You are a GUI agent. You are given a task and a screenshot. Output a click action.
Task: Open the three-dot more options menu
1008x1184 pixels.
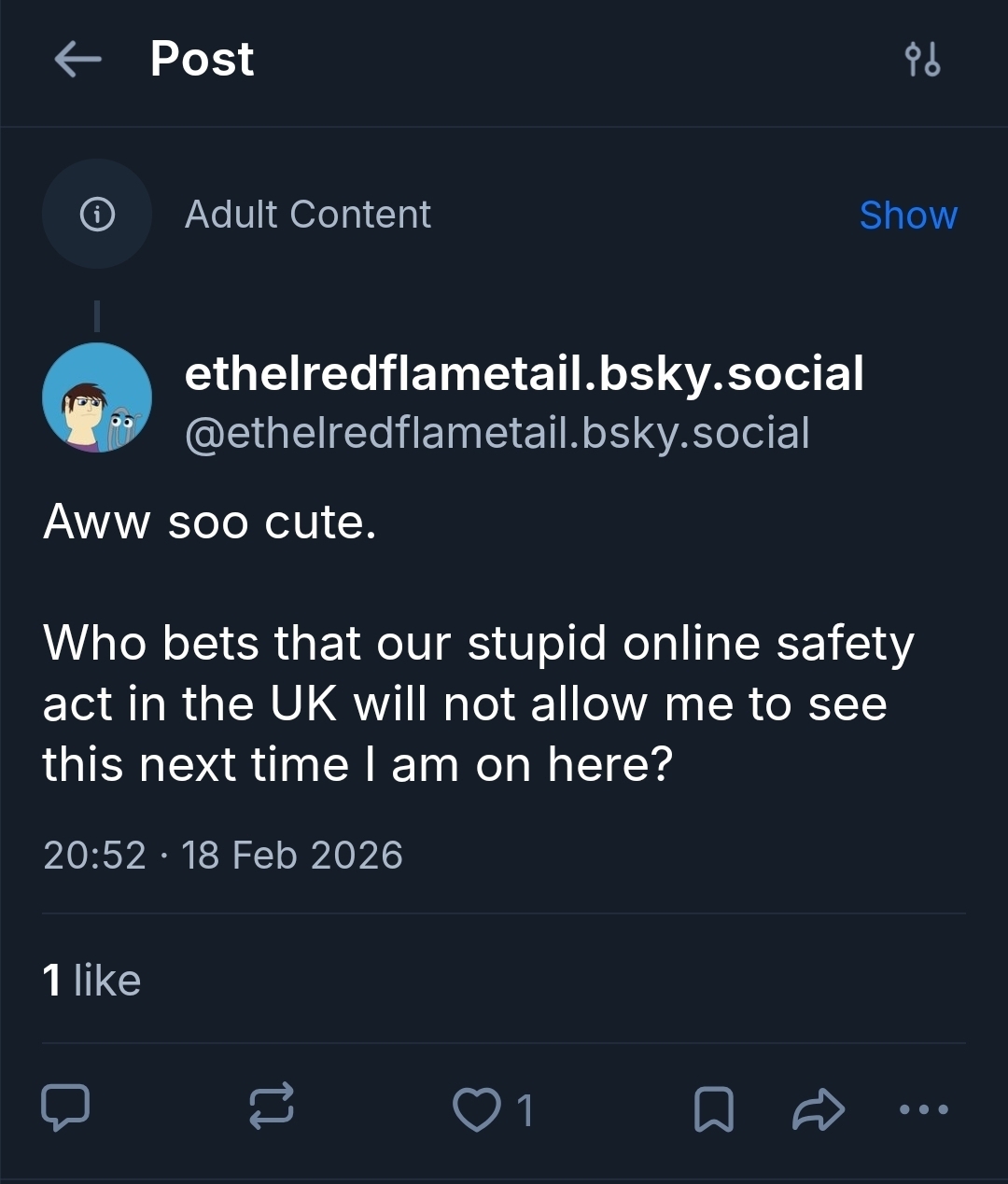click(924, 1109)
